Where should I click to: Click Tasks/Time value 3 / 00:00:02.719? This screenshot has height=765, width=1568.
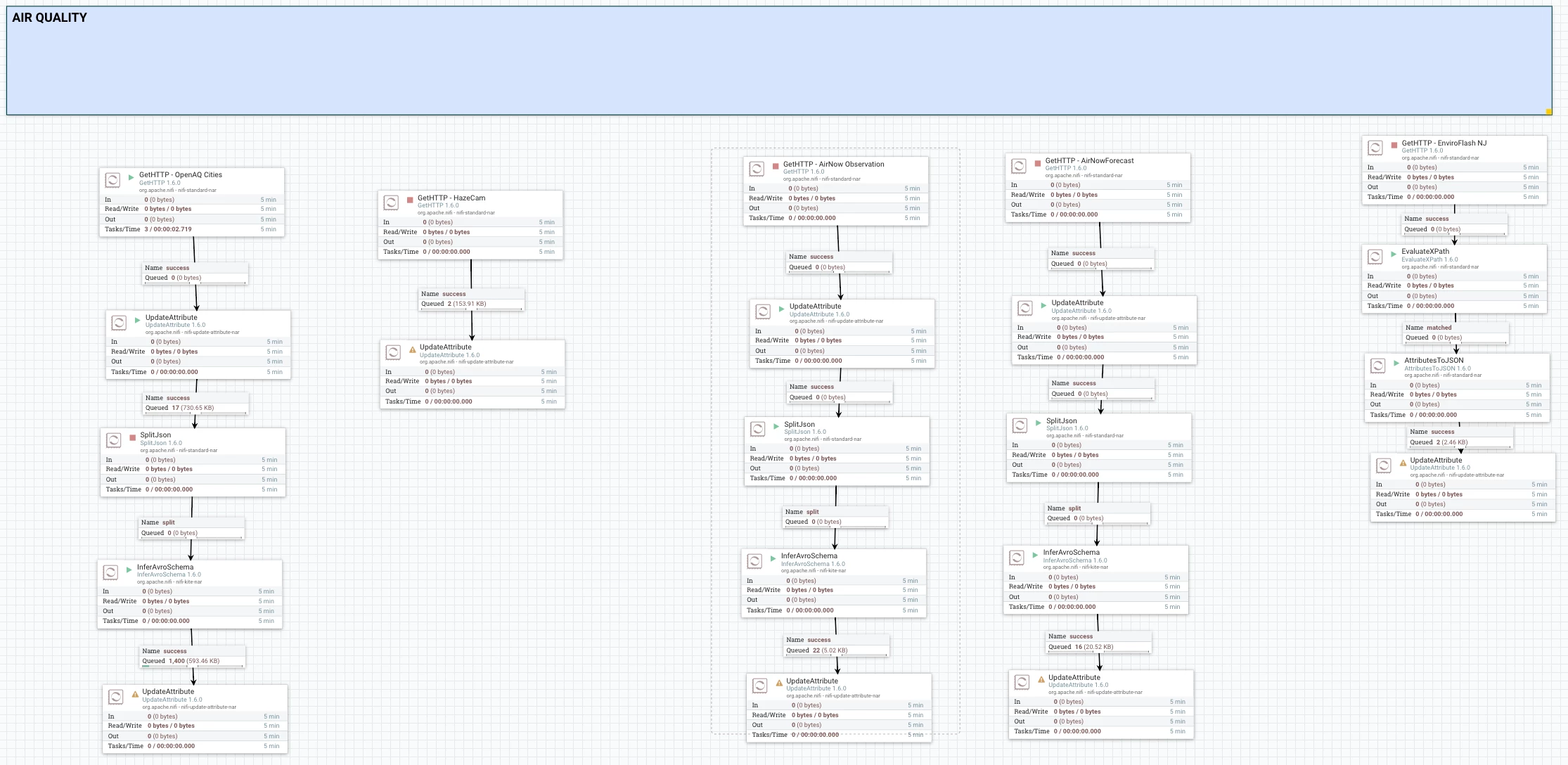168,229
